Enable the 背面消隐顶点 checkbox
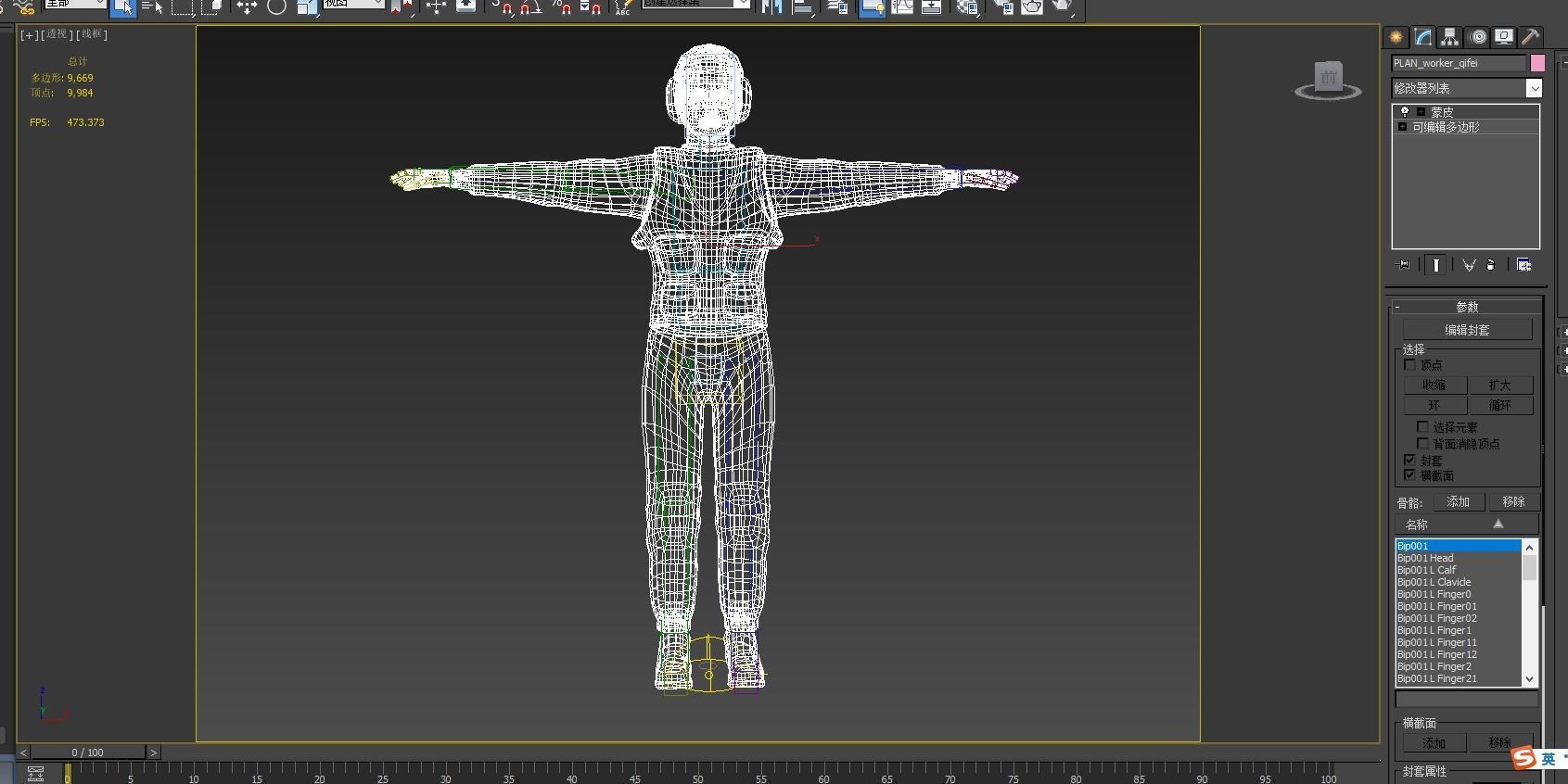Viewport: 1568px width, 784px height. pyautogui.click(x=1422, y=444)
